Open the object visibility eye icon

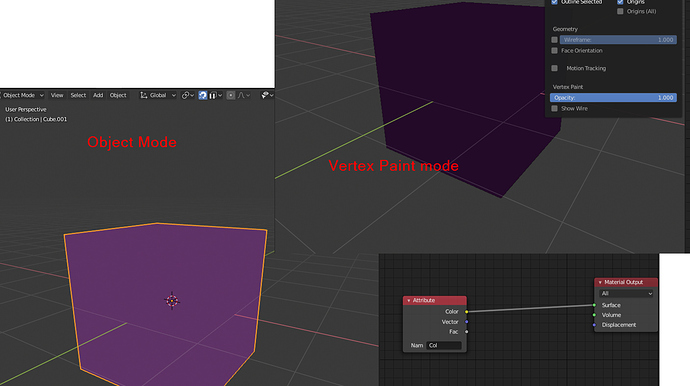coord(267,95)
